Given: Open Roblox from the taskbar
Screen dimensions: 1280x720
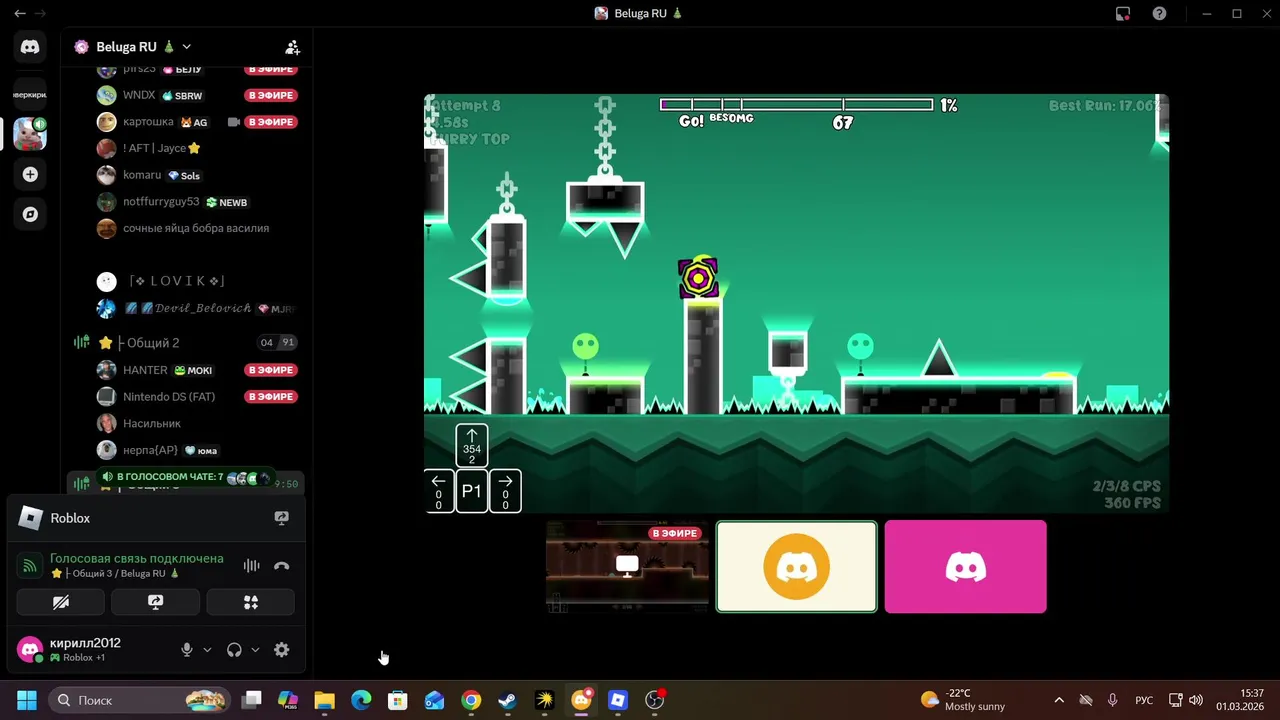Looking at the screenshot, I should tap(618, 700).
